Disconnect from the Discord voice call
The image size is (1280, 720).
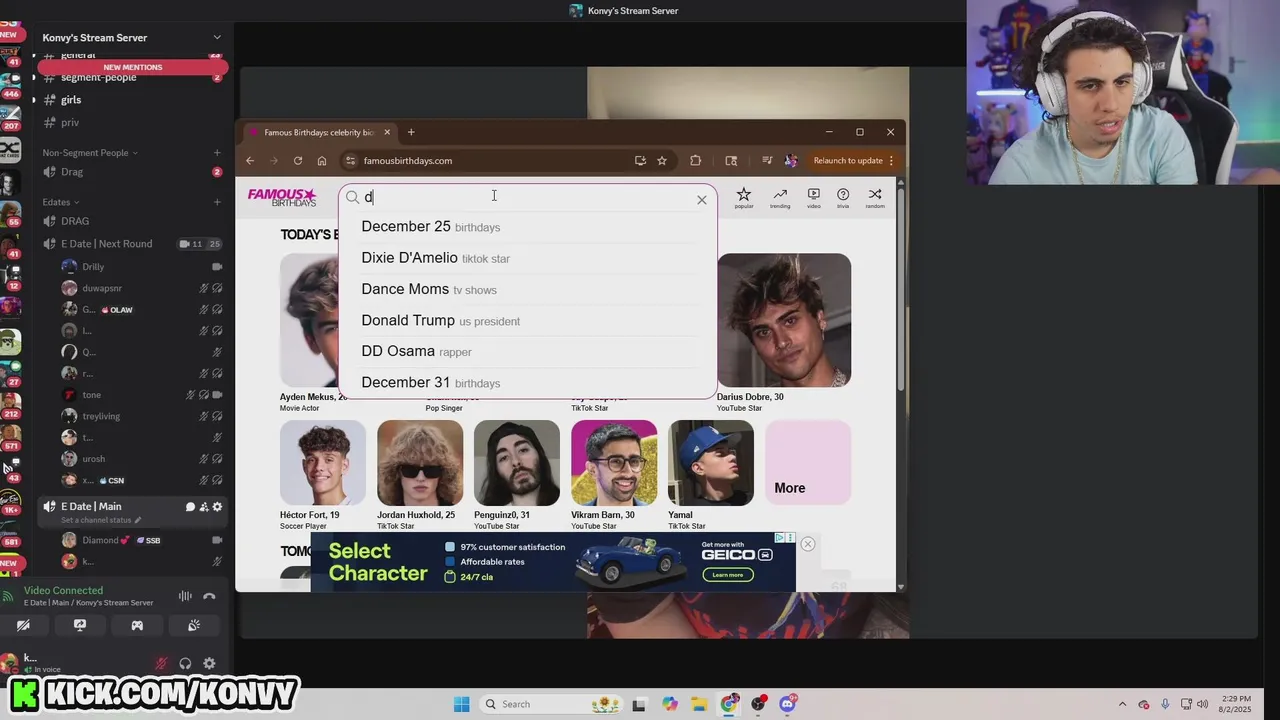pos(209,596)
